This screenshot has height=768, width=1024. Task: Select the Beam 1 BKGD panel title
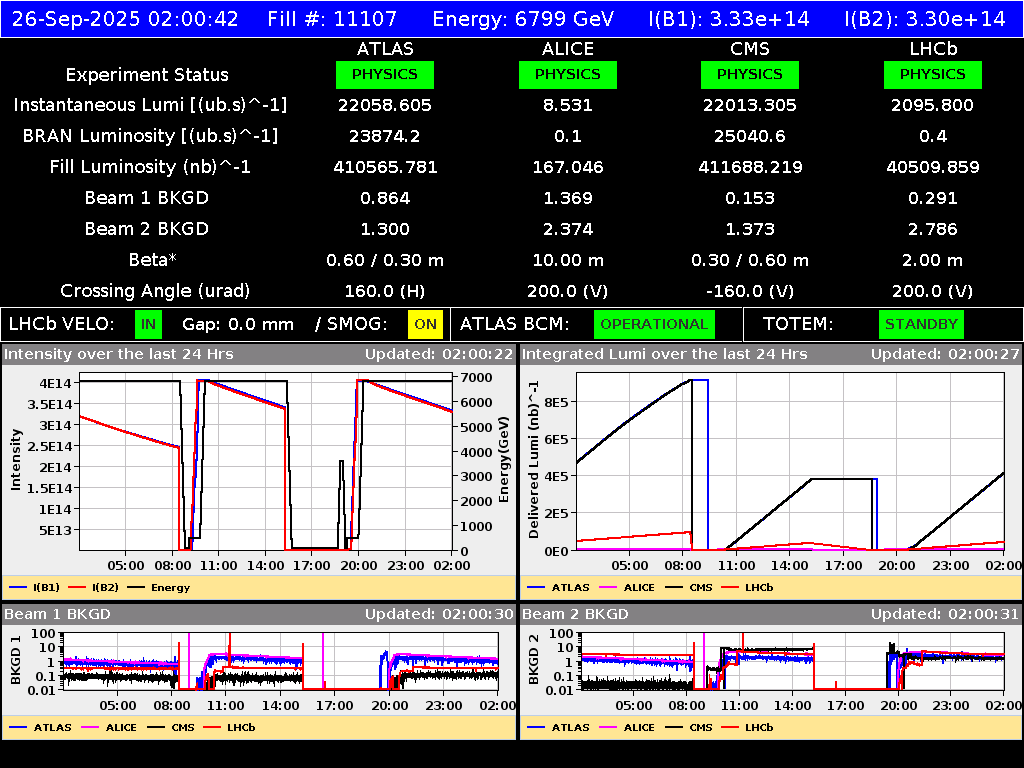[x=58, y=614]
